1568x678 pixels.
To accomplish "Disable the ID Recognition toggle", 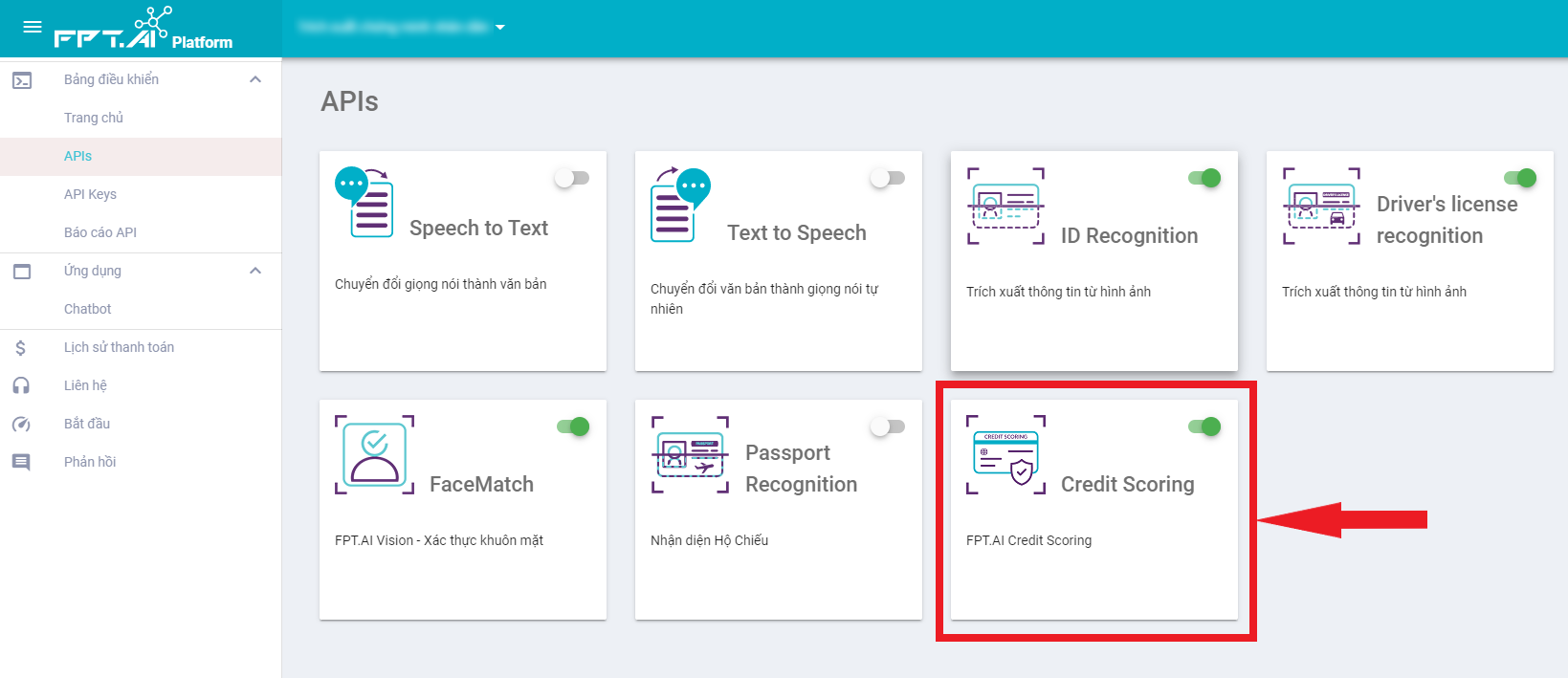I will pos(1204,178).
